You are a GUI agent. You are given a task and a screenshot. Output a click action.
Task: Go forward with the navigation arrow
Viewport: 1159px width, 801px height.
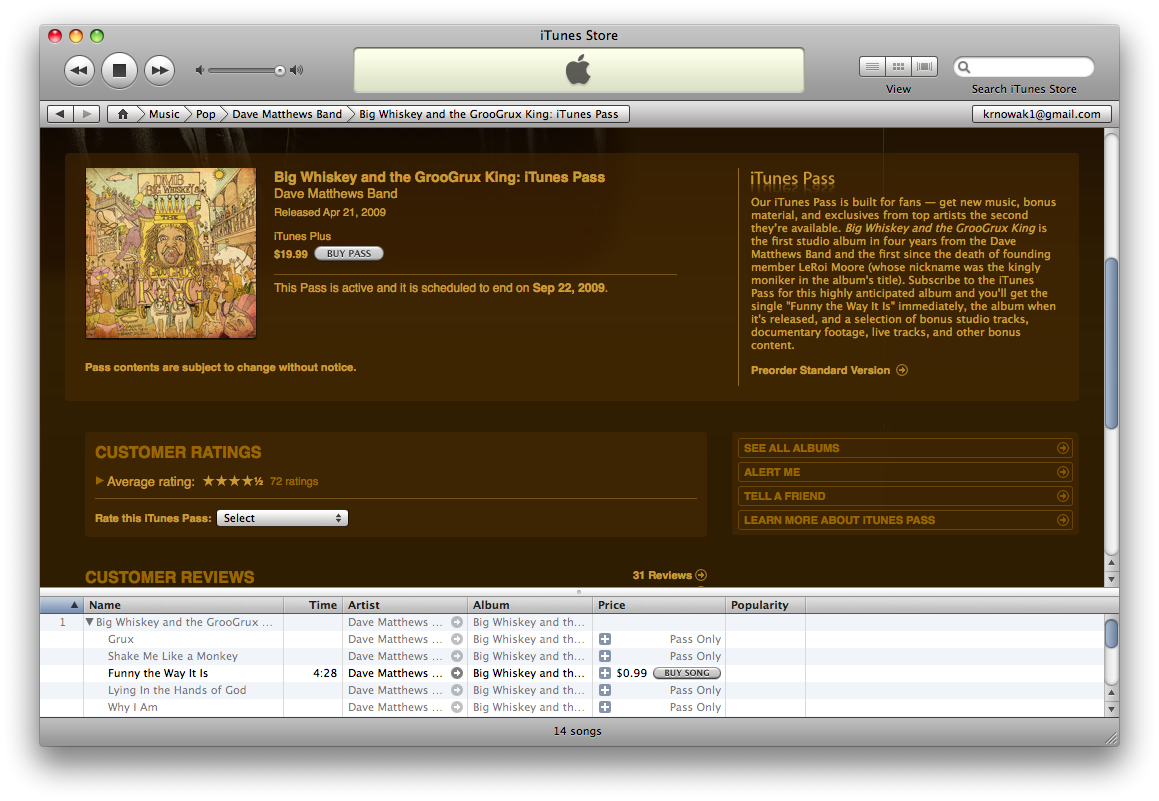[86, 114]
